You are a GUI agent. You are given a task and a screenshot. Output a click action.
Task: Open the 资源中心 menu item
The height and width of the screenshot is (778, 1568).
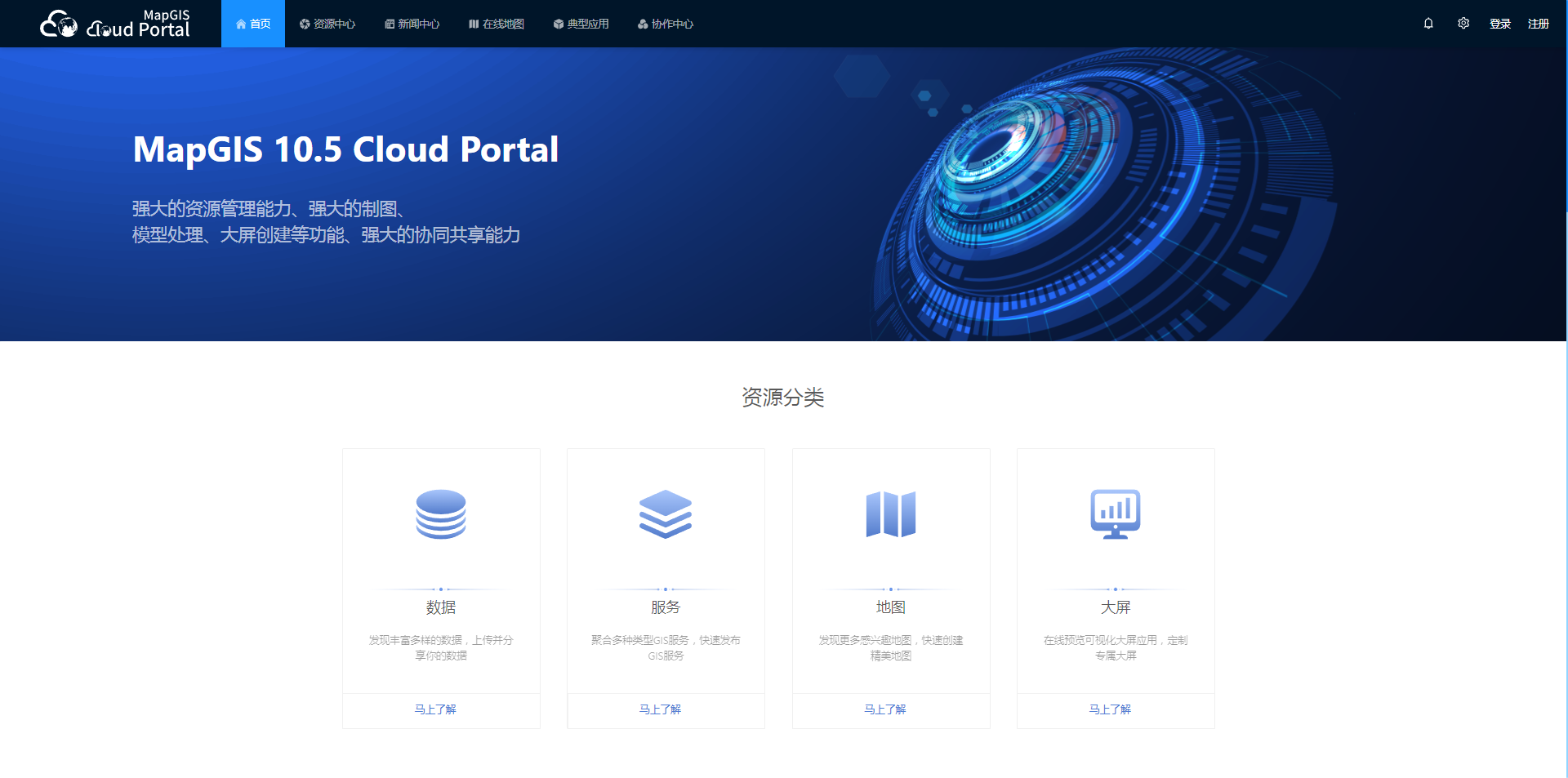327,24
